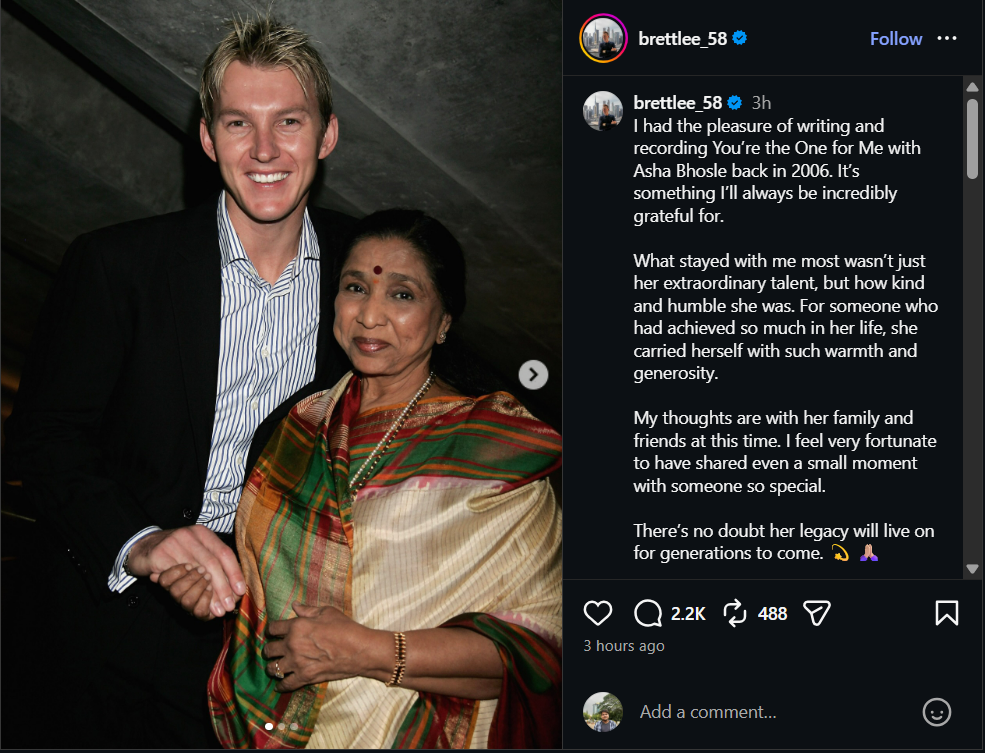Viewport: 985px width, 753px height.
Task: Advance carousel with the next arrow
Action: 532,374
